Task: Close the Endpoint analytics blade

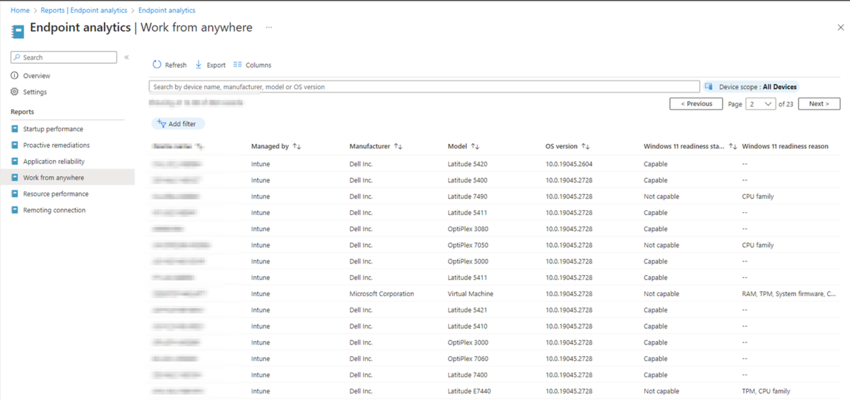Action: (840, 28)
